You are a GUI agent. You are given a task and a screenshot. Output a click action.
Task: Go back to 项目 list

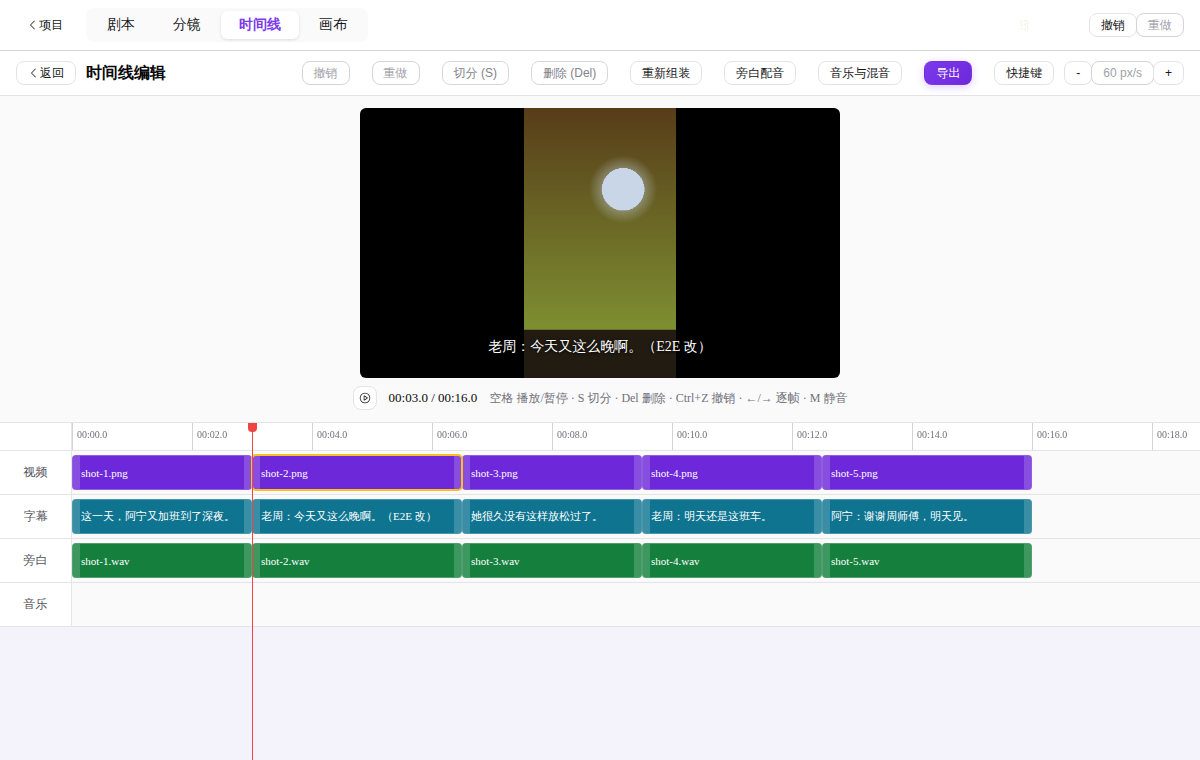[45, 25]
